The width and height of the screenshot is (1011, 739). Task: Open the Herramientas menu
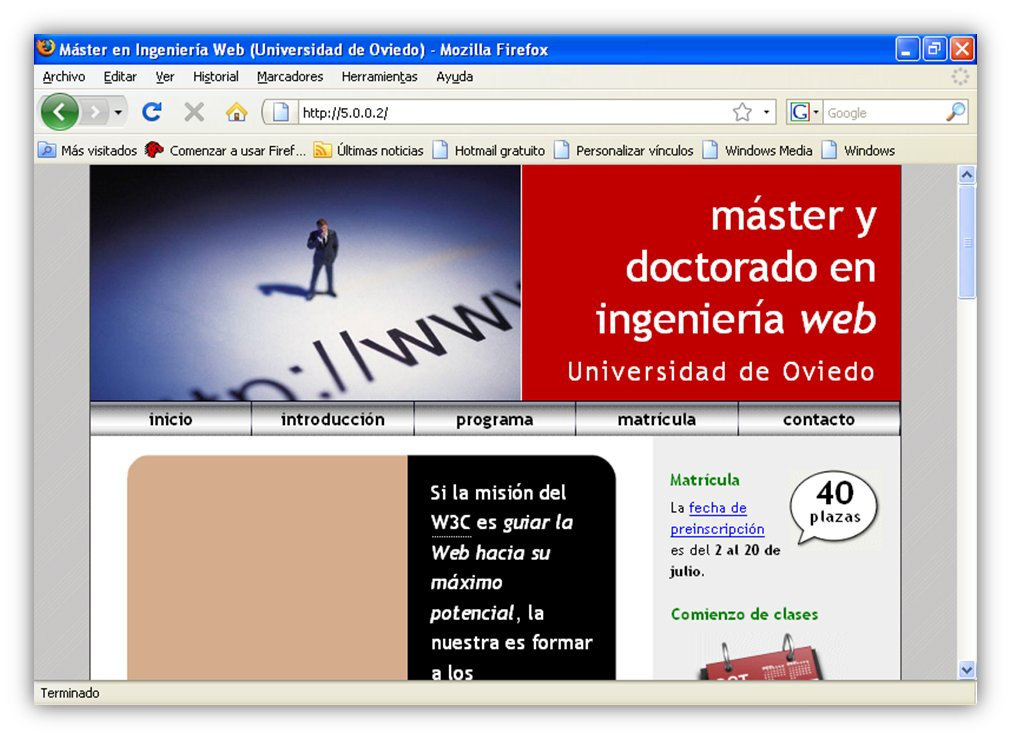click(x=379, y=77)
